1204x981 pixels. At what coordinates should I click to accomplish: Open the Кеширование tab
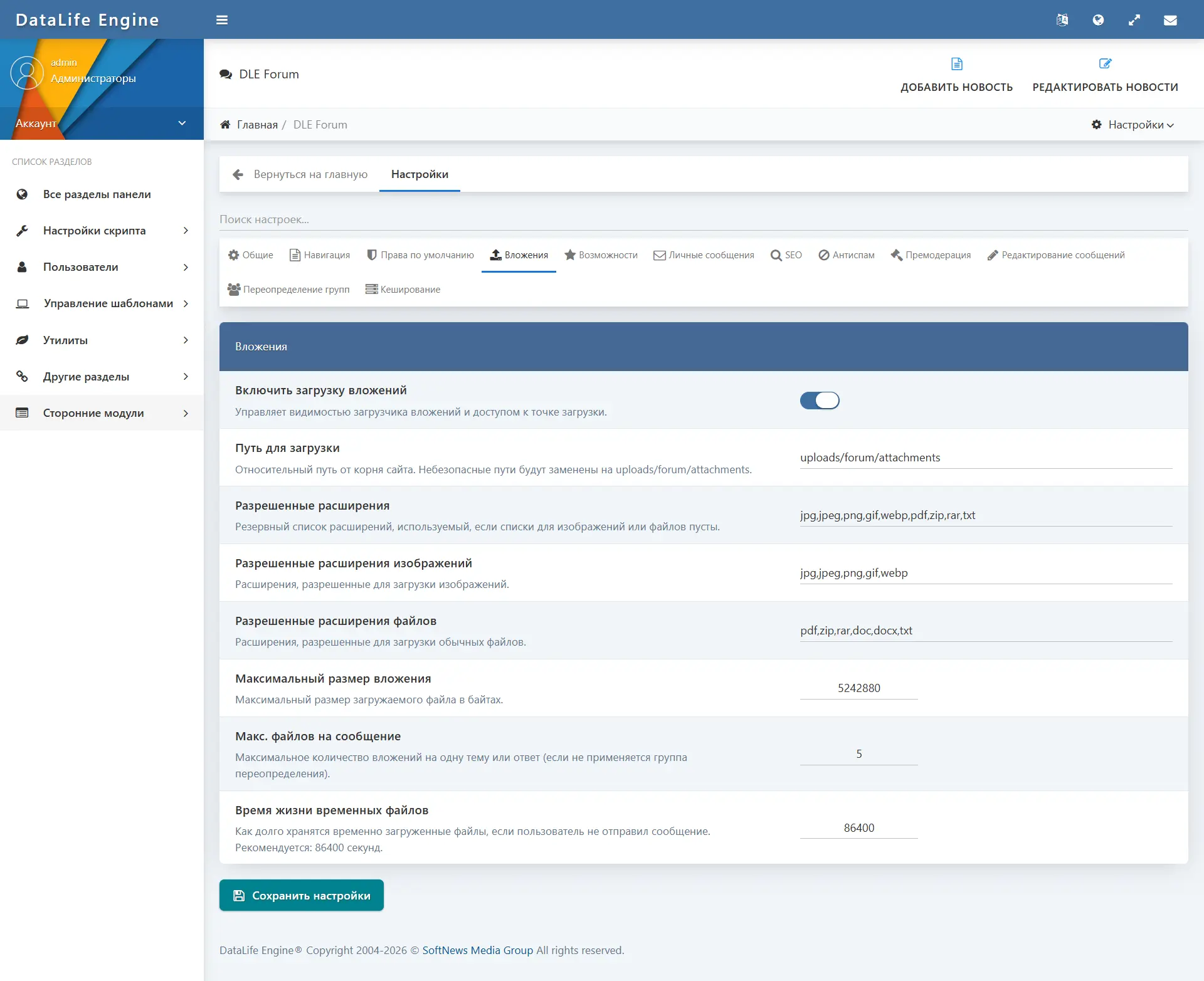pos(403,290)
